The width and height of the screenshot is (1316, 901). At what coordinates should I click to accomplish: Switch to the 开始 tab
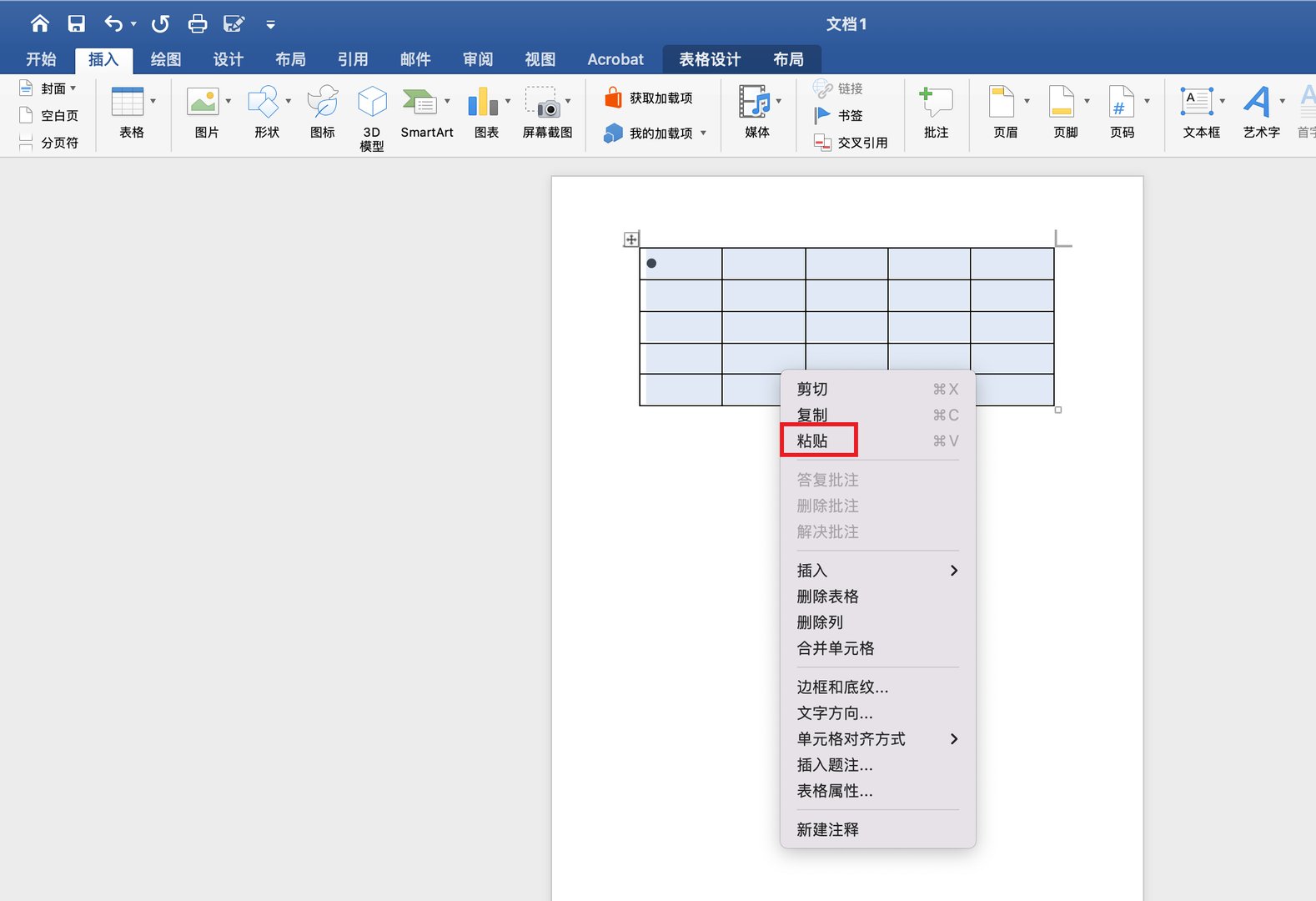tap(41, 59)
